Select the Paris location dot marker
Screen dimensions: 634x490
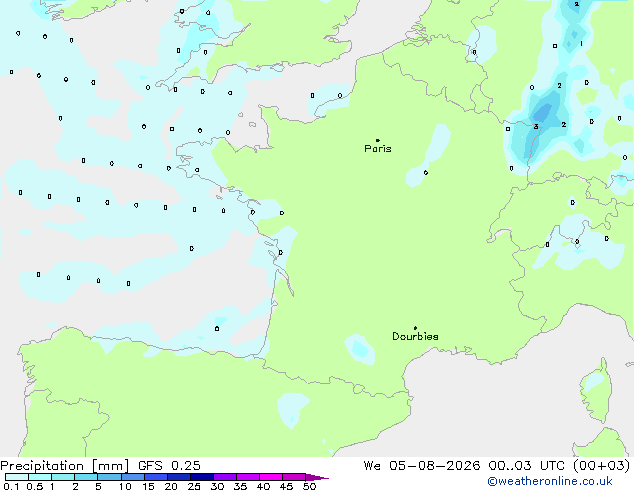click(378, 140)
